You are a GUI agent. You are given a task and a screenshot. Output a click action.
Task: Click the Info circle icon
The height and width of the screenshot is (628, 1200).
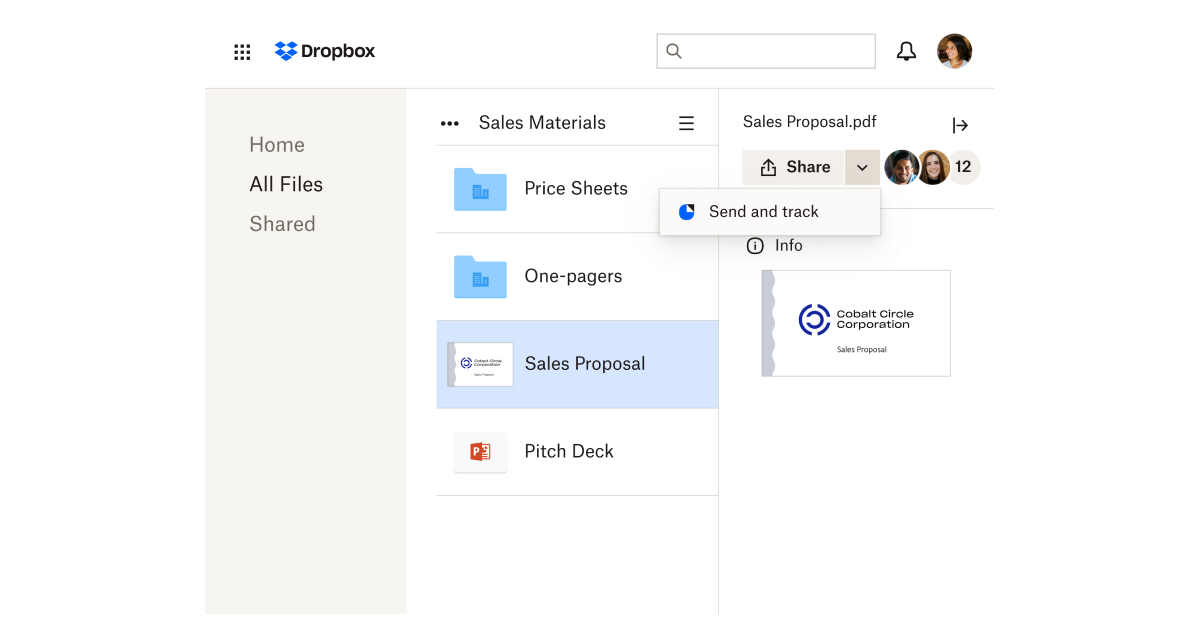pos(755,246)
